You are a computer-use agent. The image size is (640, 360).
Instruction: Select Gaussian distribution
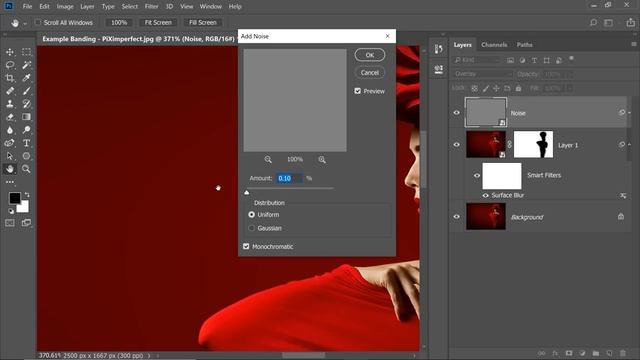(x=251, y=228)
